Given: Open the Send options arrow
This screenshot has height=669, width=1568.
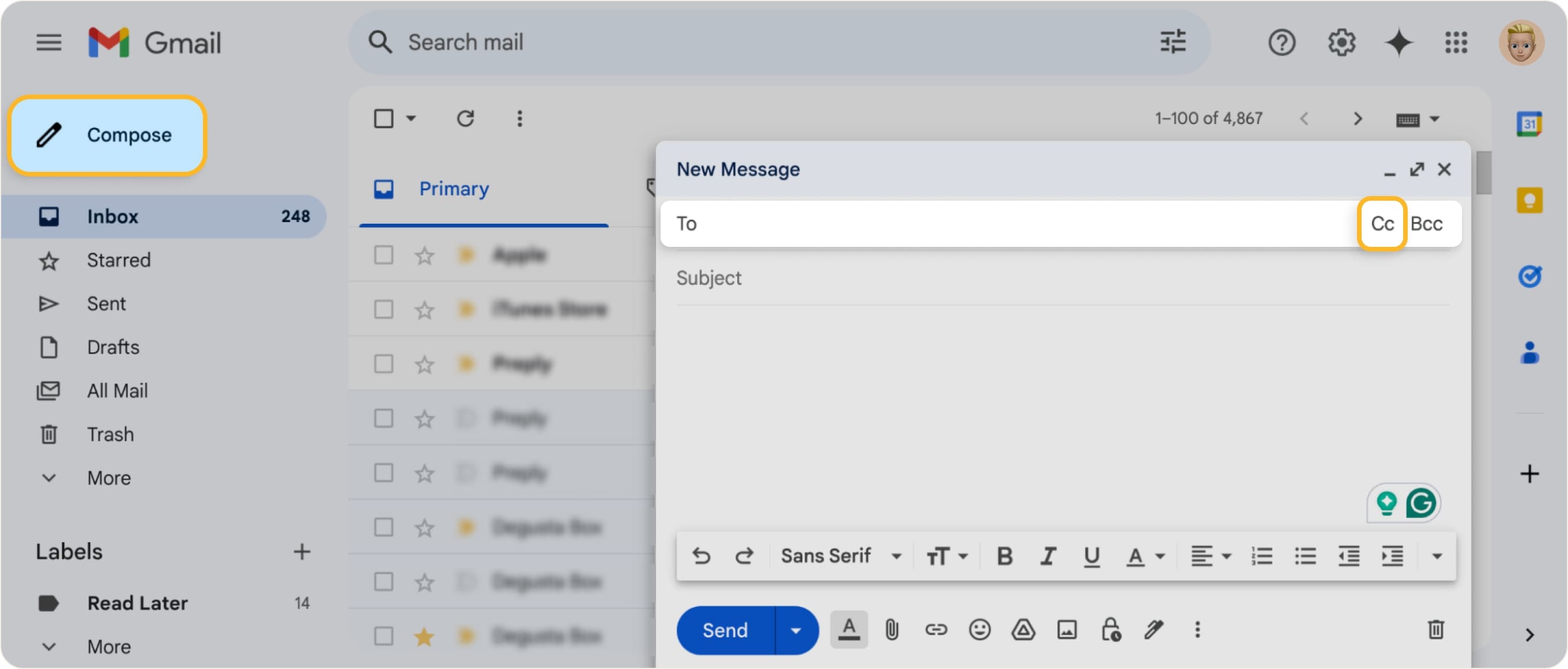Looking at the screenshot, I should pos(795,630).
